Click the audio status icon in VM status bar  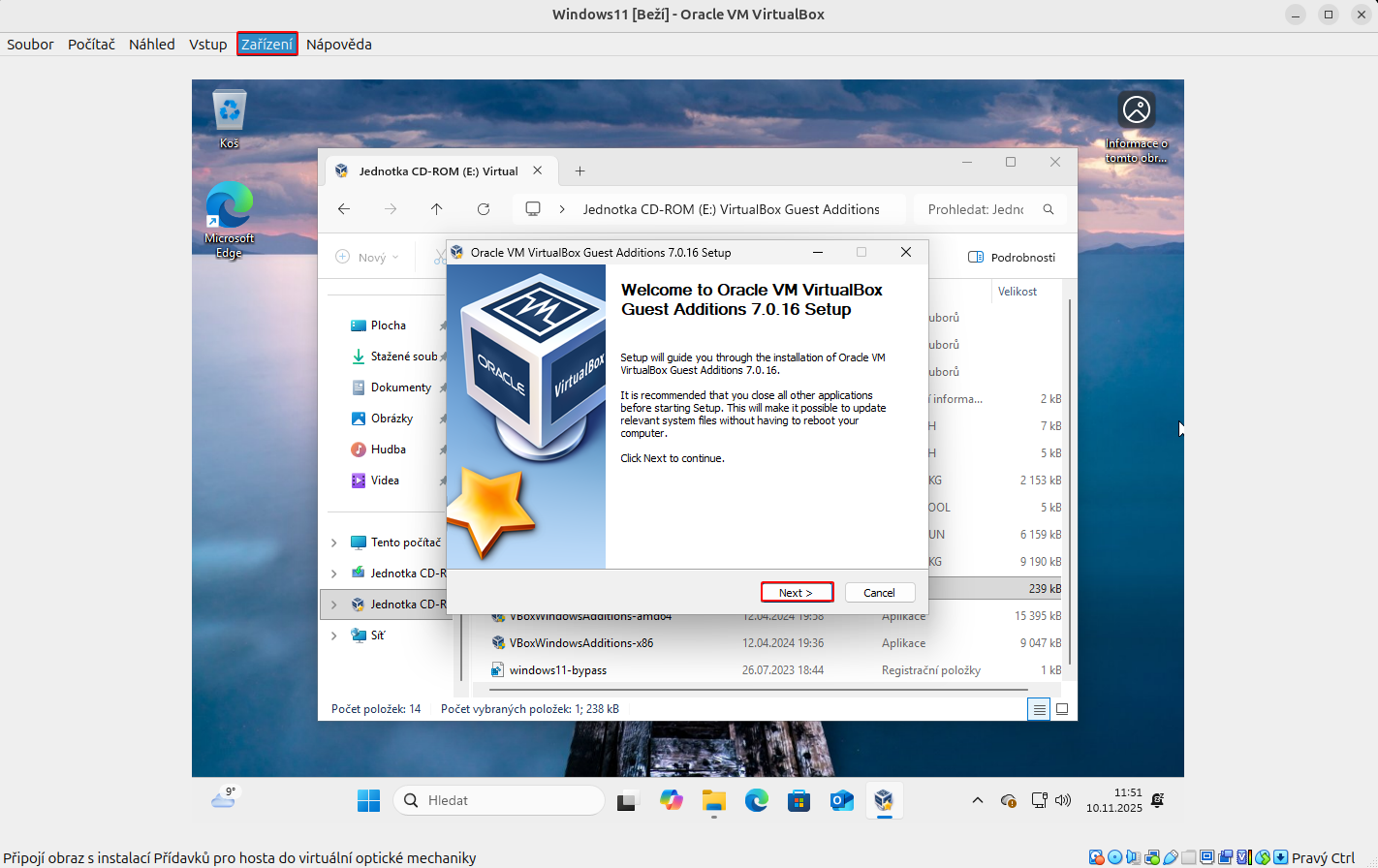click(x=1131, y=857)
